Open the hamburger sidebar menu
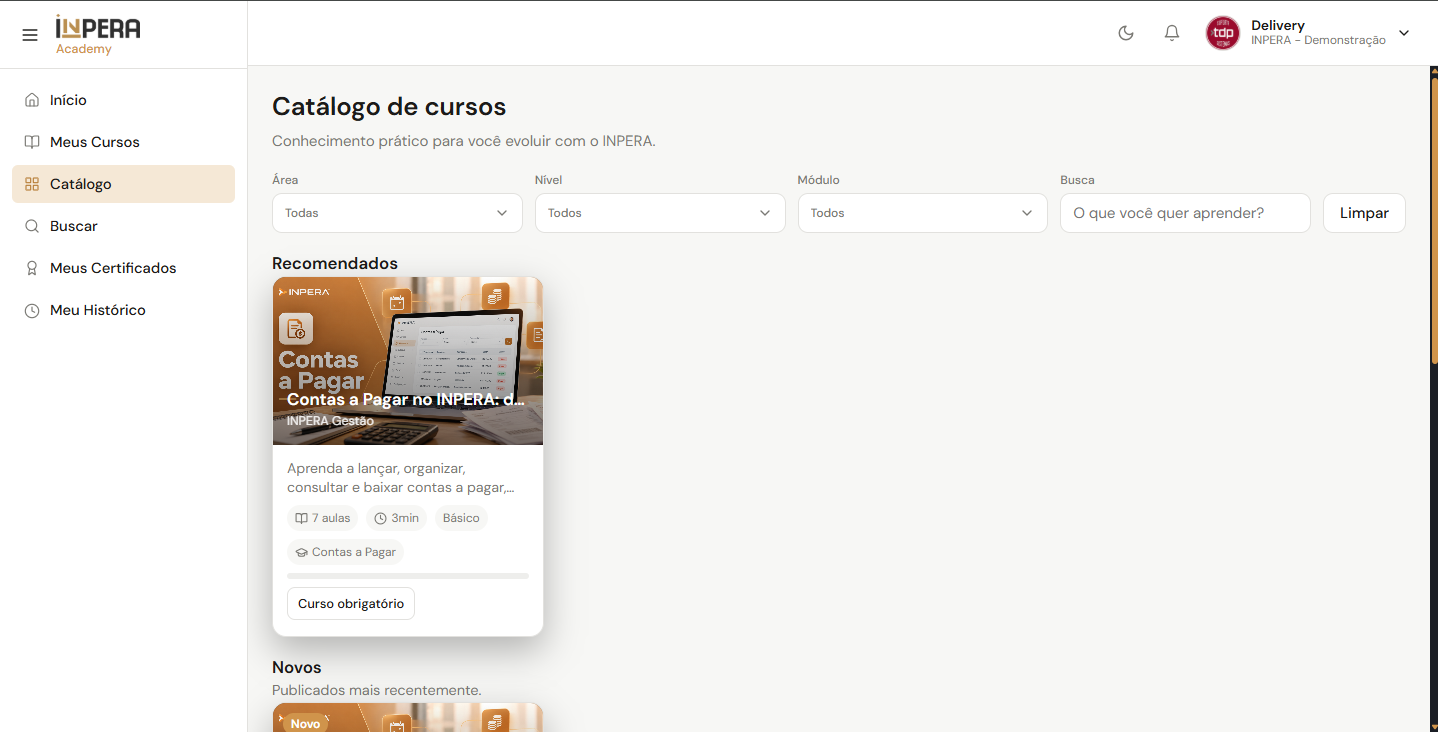 (x=30, y=35)
